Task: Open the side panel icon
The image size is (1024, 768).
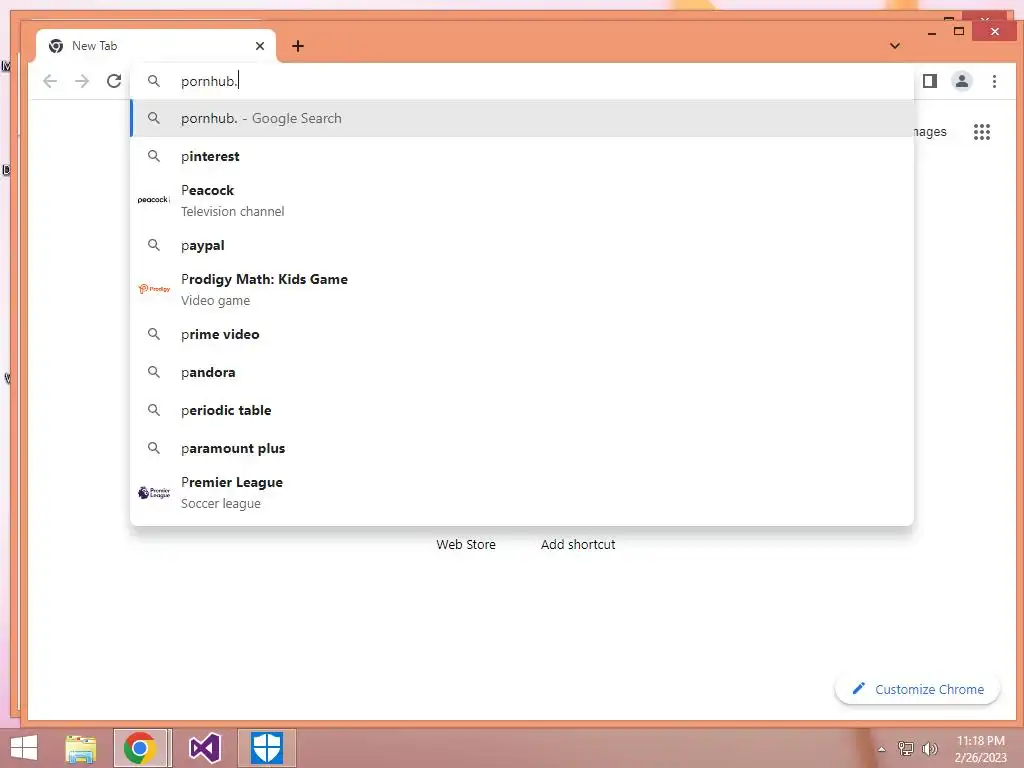Action: tap(930, 81)
